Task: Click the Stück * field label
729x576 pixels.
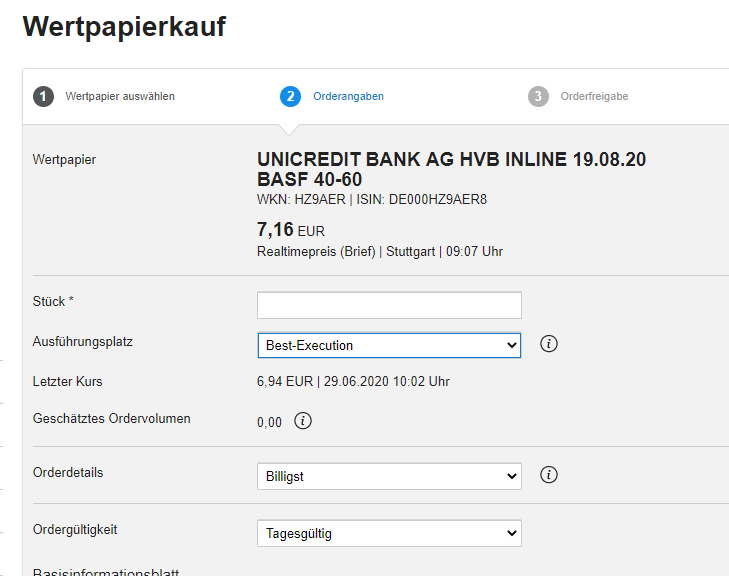Action: (53, 301)
